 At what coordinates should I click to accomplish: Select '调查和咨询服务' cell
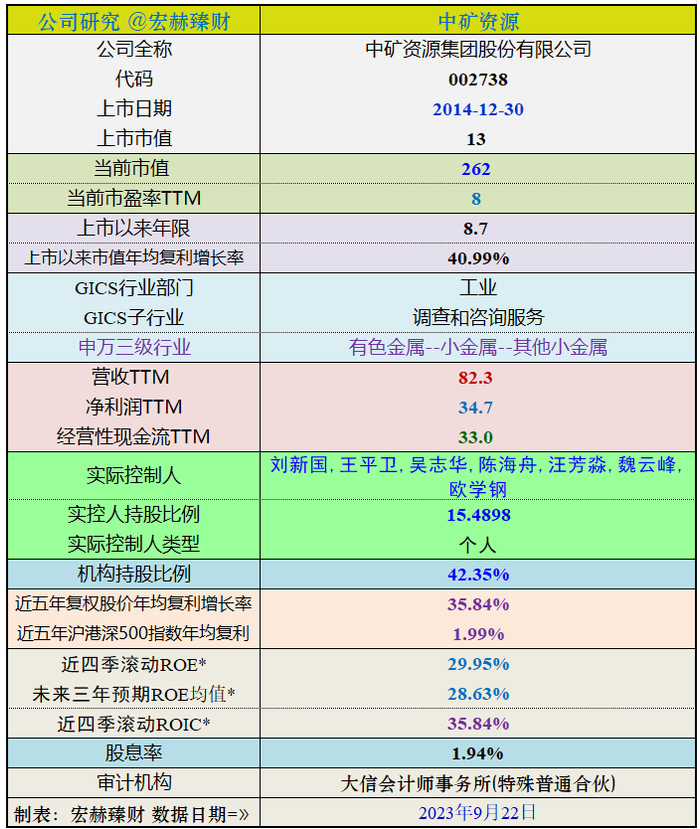[478, 318]
